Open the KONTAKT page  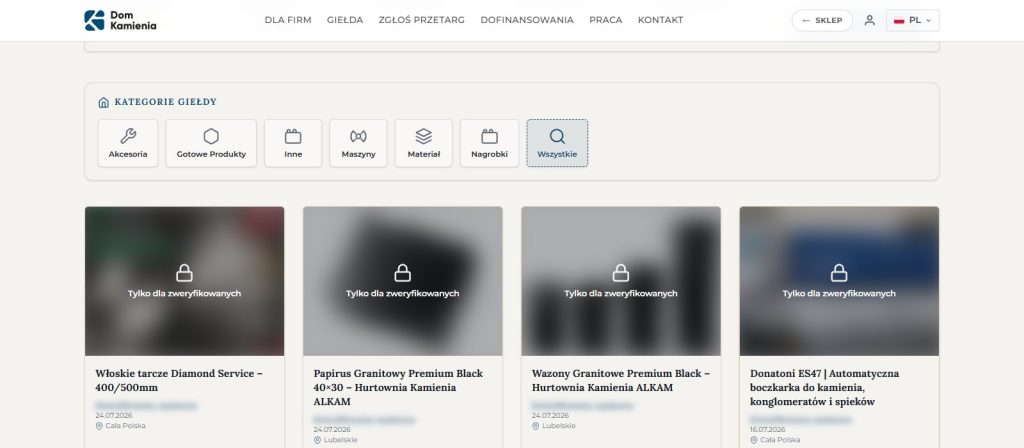pyautogui.click(x=660, y=20)
